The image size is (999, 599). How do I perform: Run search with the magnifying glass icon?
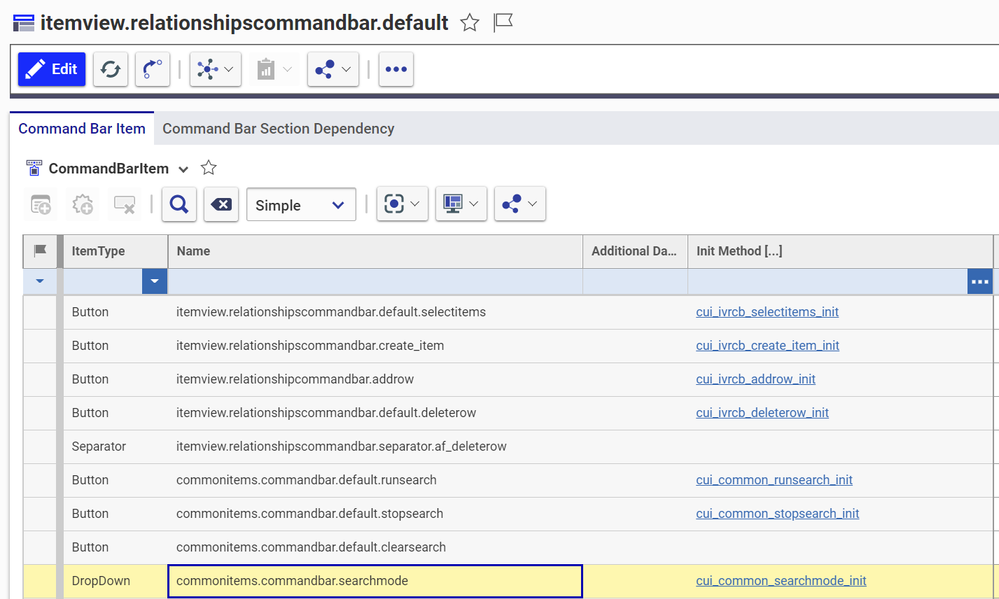click(x=178, y=204)
